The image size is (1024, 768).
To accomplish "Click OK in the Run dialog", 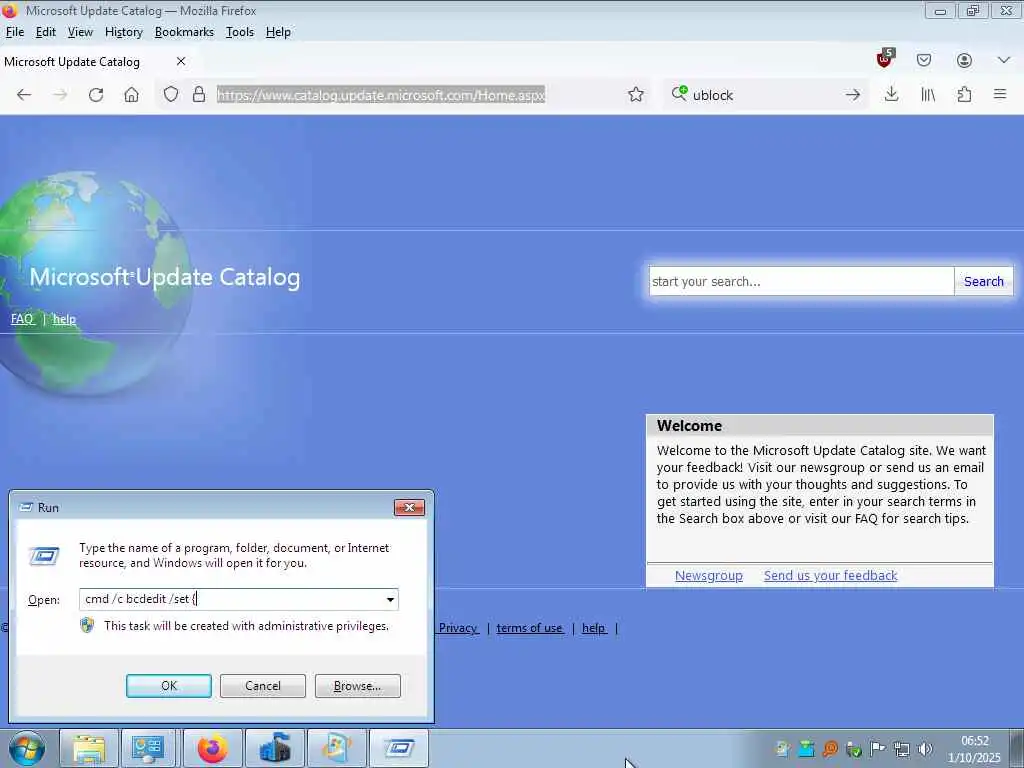I will pyautogui.click(x=168, y=686).
